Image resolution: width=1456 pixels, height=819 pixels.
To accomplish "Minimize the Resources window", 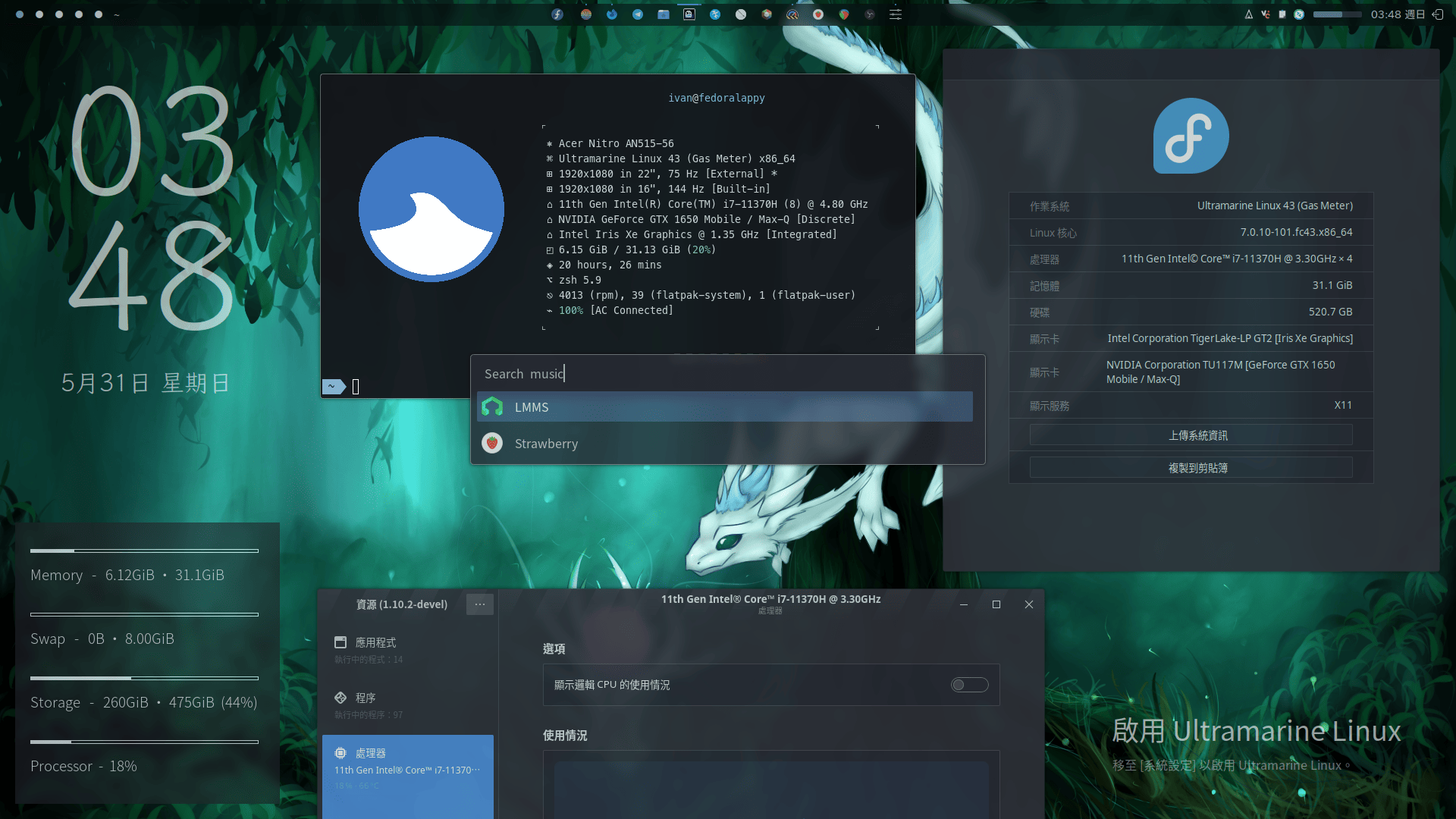I will click(964, 604).
